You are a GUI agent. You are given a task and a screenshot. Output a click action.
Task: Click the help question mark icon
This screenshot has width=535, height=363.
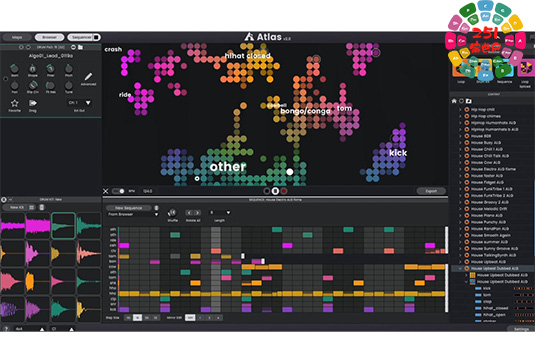click(x=6, y=329)
